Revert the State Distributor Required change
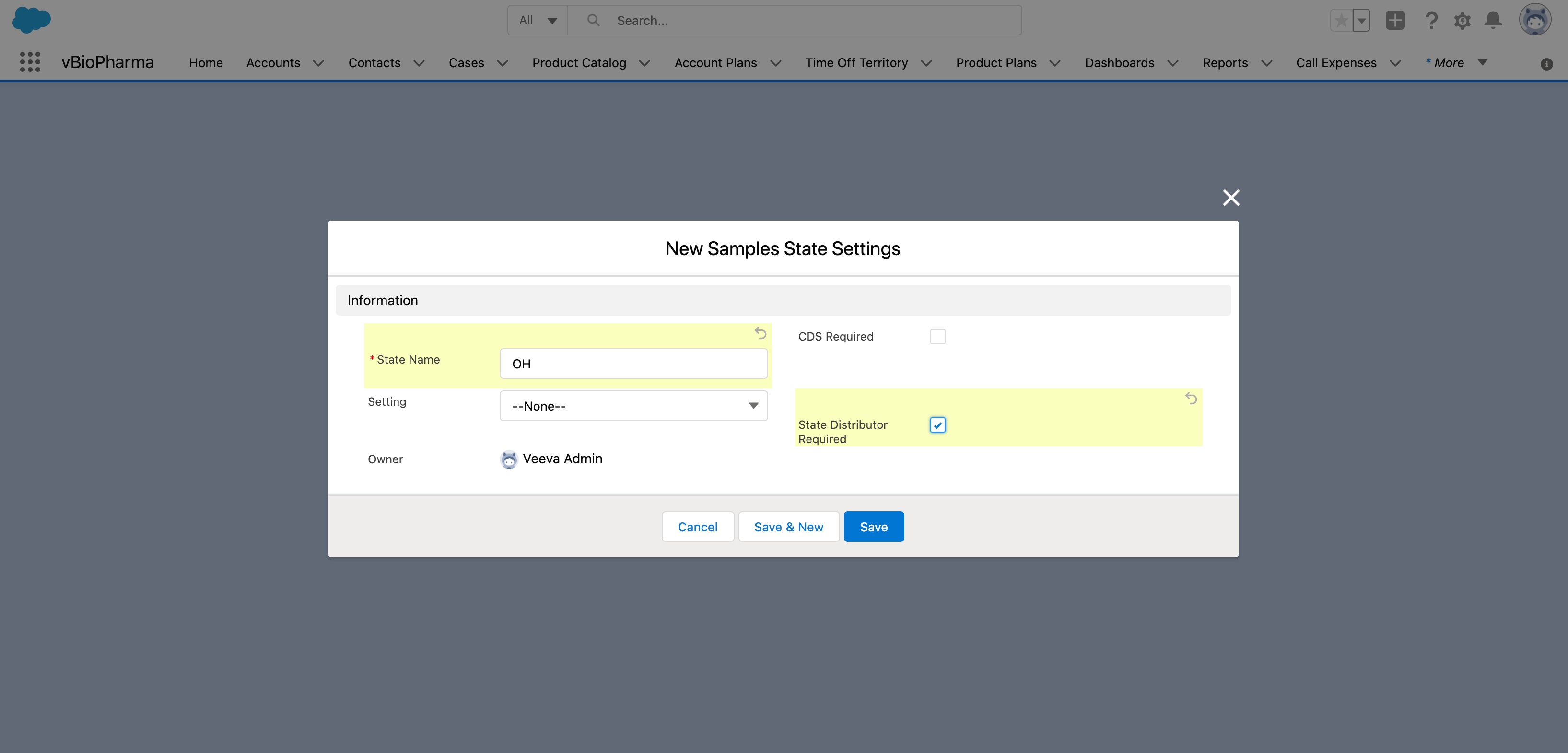The image size is (1568, 753). pos(1191,399)
